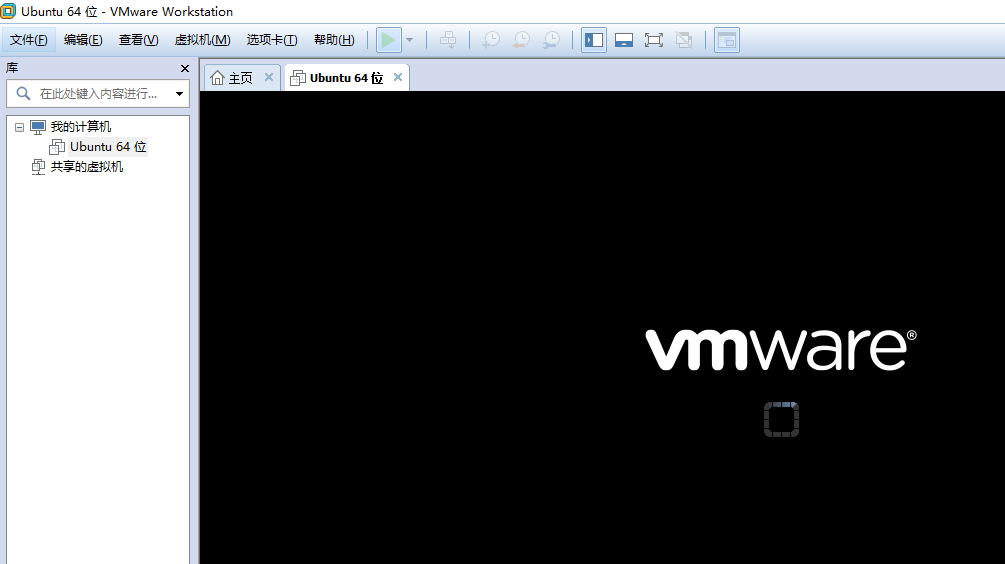1005x564 pixels.
Task: Click the library search input field
Action: tap(99, 94)
